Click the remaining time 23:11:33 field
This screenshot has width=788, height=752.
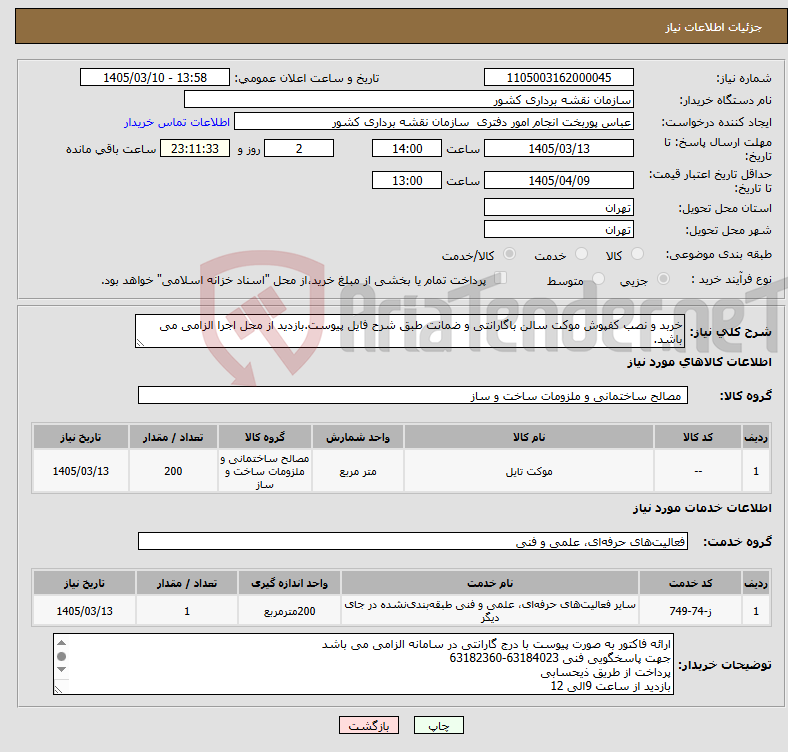(x=195, y=148)
